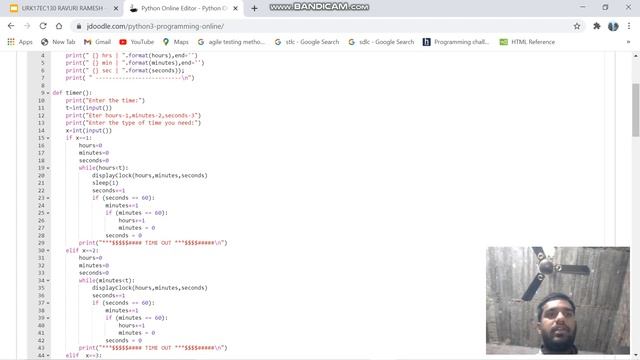
Task: Open the Apps grid shortcut
Action: pos(20,42)
